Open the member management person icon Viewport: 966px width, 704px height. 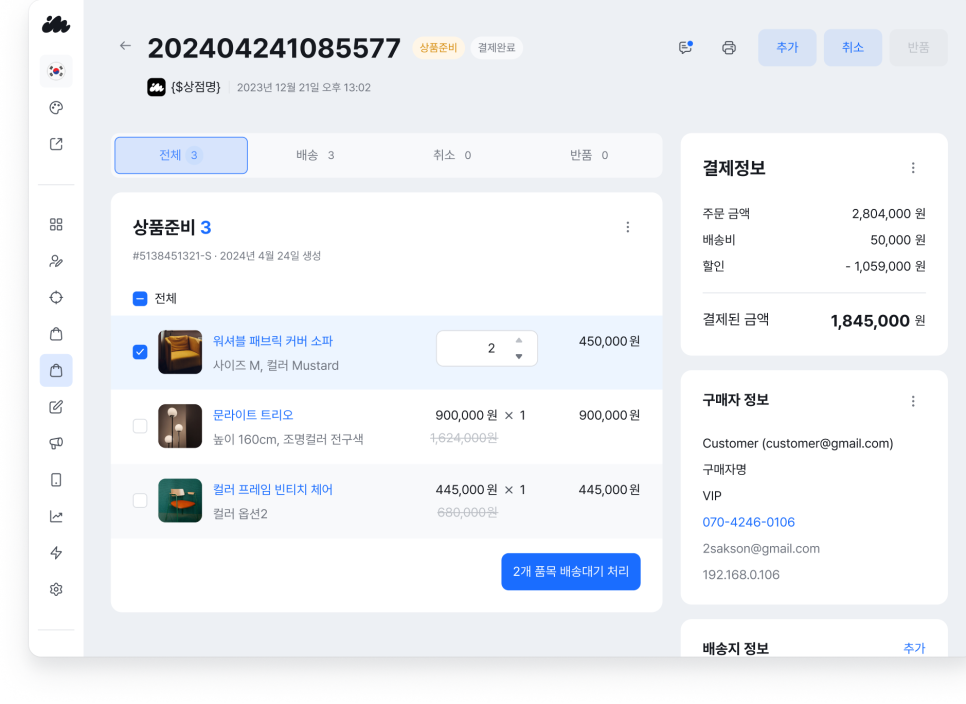point(56,261)
